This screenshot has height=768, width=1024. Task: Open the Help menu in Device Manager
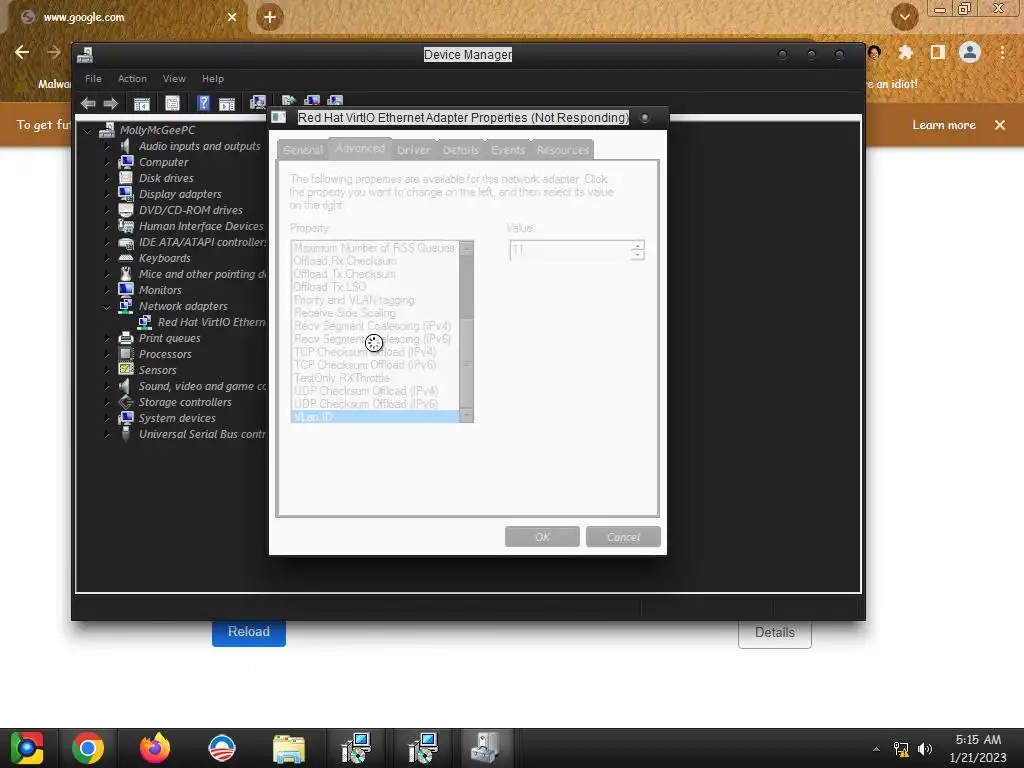[x=213, y=78]
